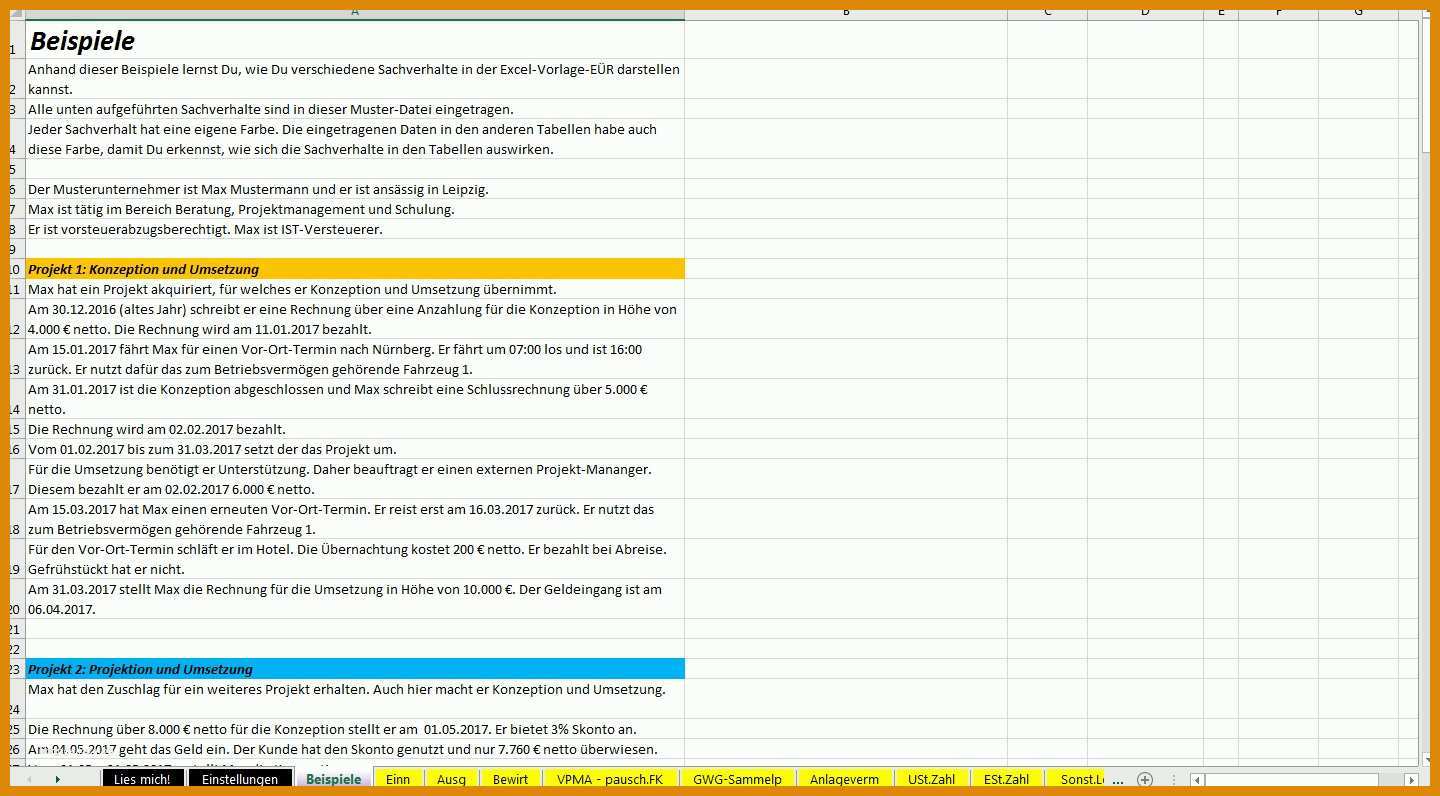
Task: Select cell 'Am 31.03.2017 stellt Max die Rechnung'
Action: point(355,599)
